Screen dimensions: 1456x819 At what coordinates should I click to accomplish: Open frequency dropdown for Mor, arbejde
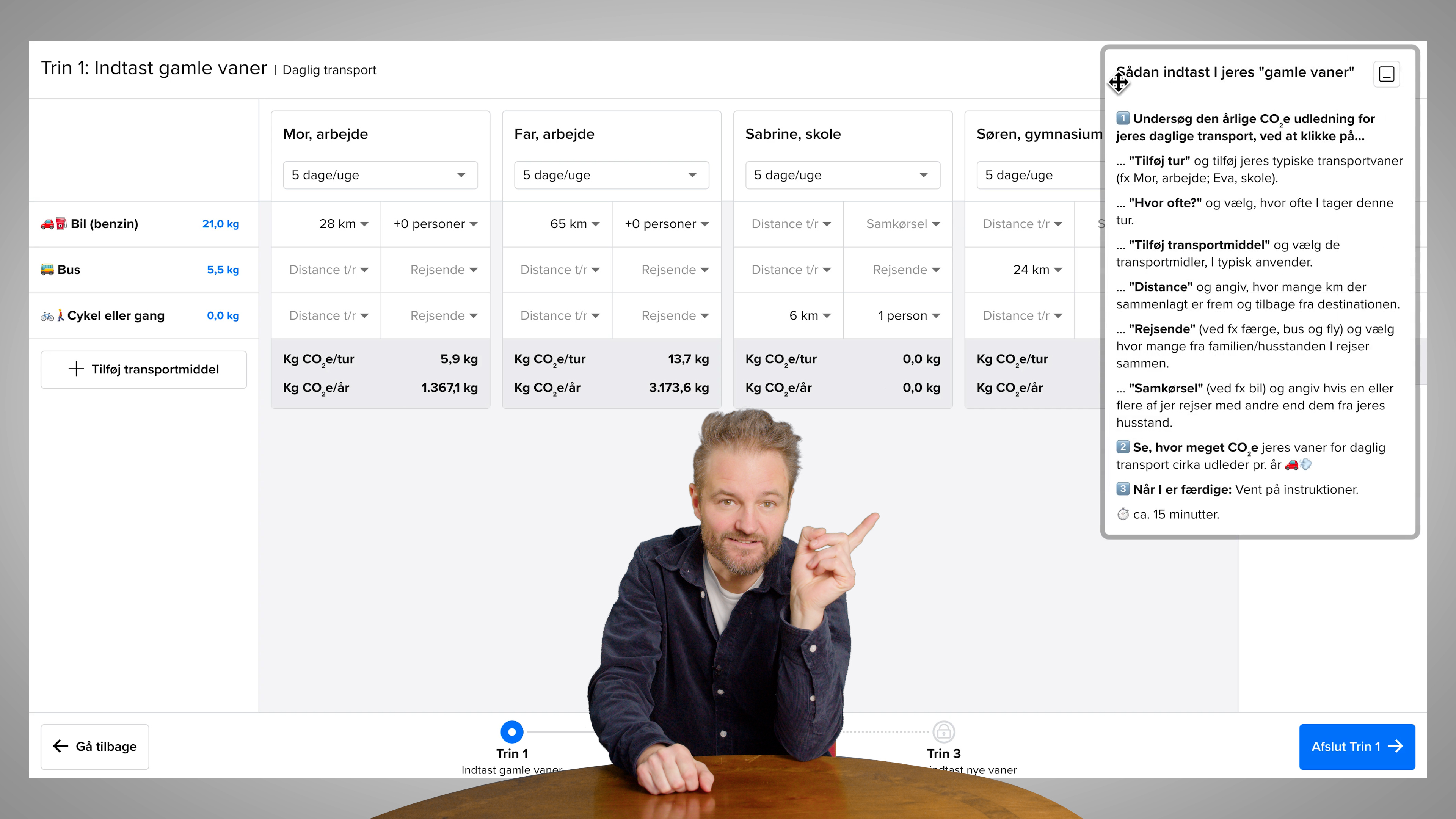pyautogui.click(x=380, y=175)
